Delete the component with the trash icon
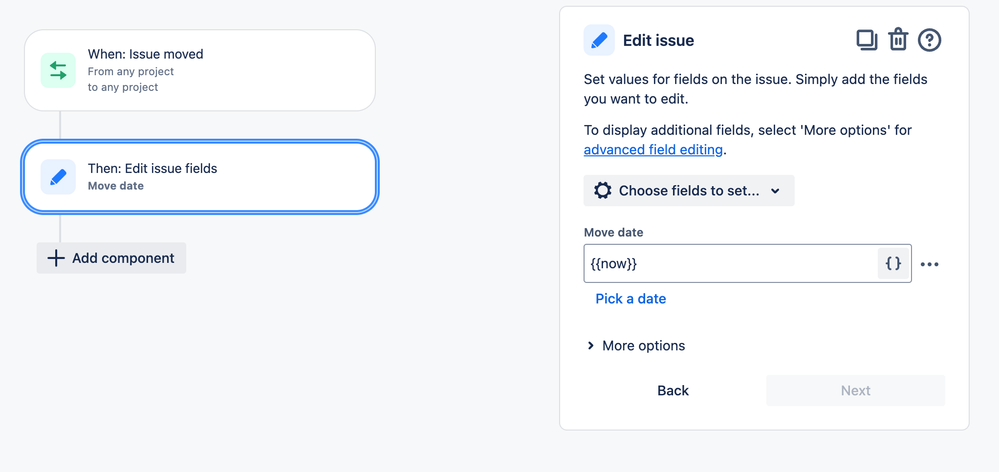Screen dimensions: 999x472 click(x=898, y=40)
